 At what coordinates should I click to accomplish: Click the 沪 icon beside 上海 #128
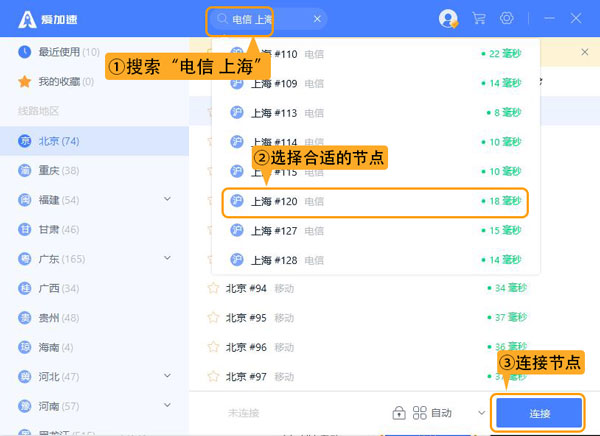point(236,260)
